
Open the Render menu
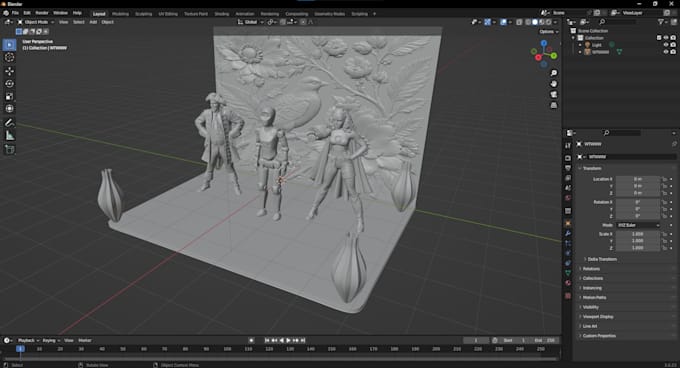42,13
